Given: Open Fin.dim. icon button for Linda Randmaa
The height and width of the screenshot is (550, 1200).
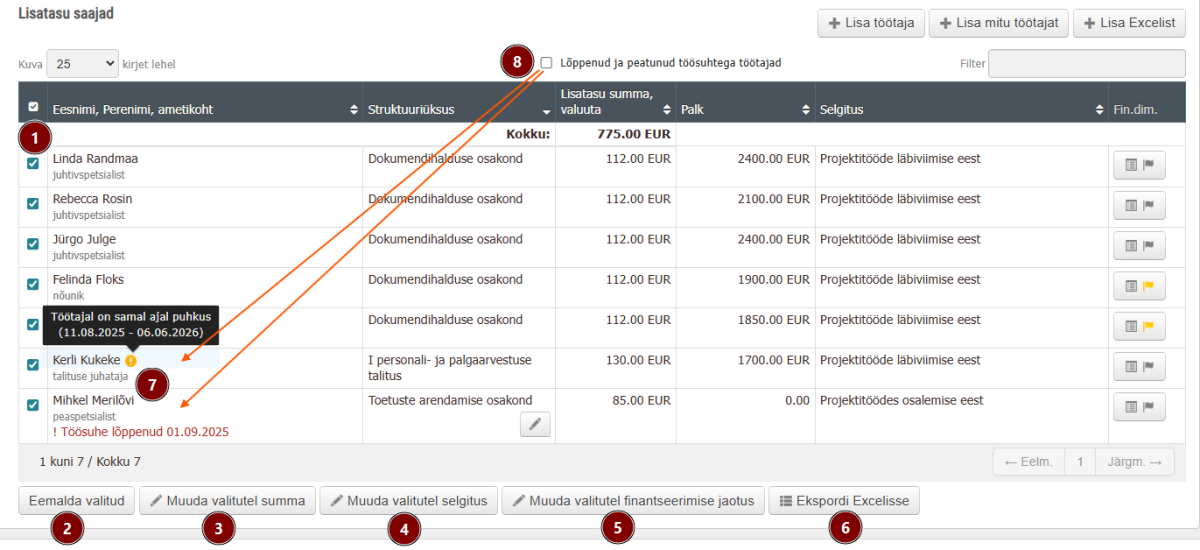Looking at the screenshot, I should point(1139,165).
